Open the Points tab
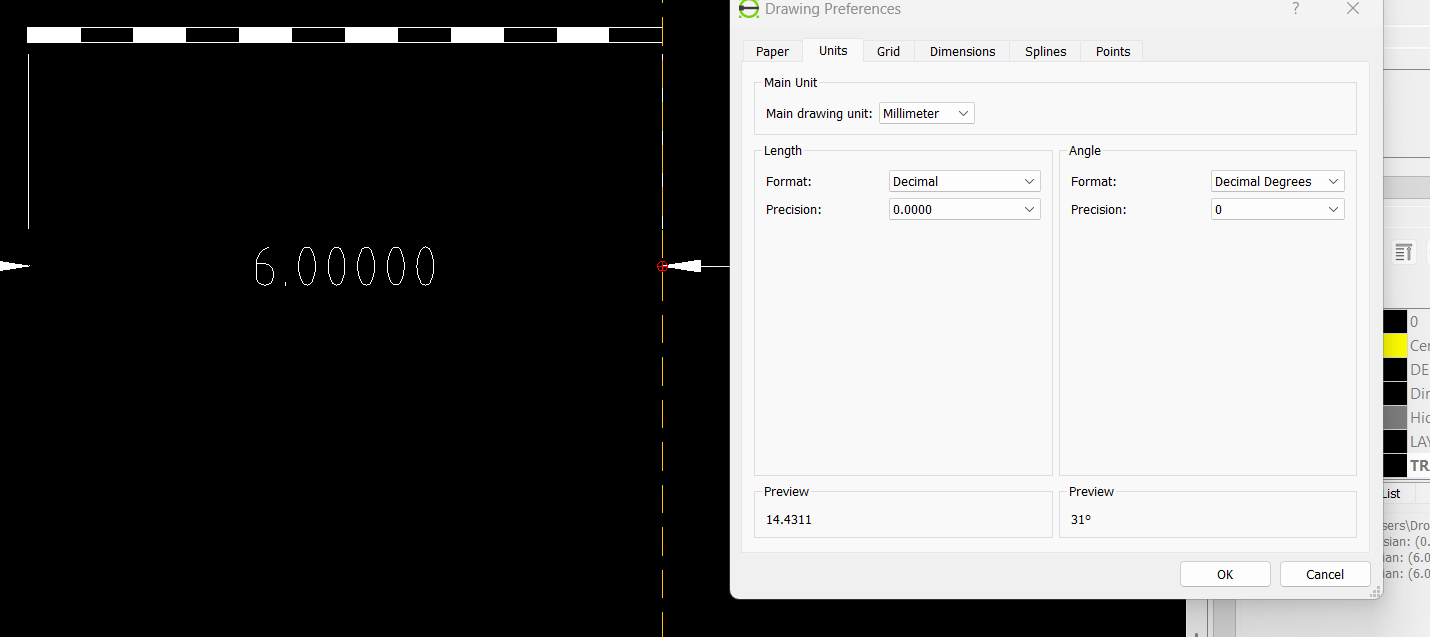 click(1112, 52)
